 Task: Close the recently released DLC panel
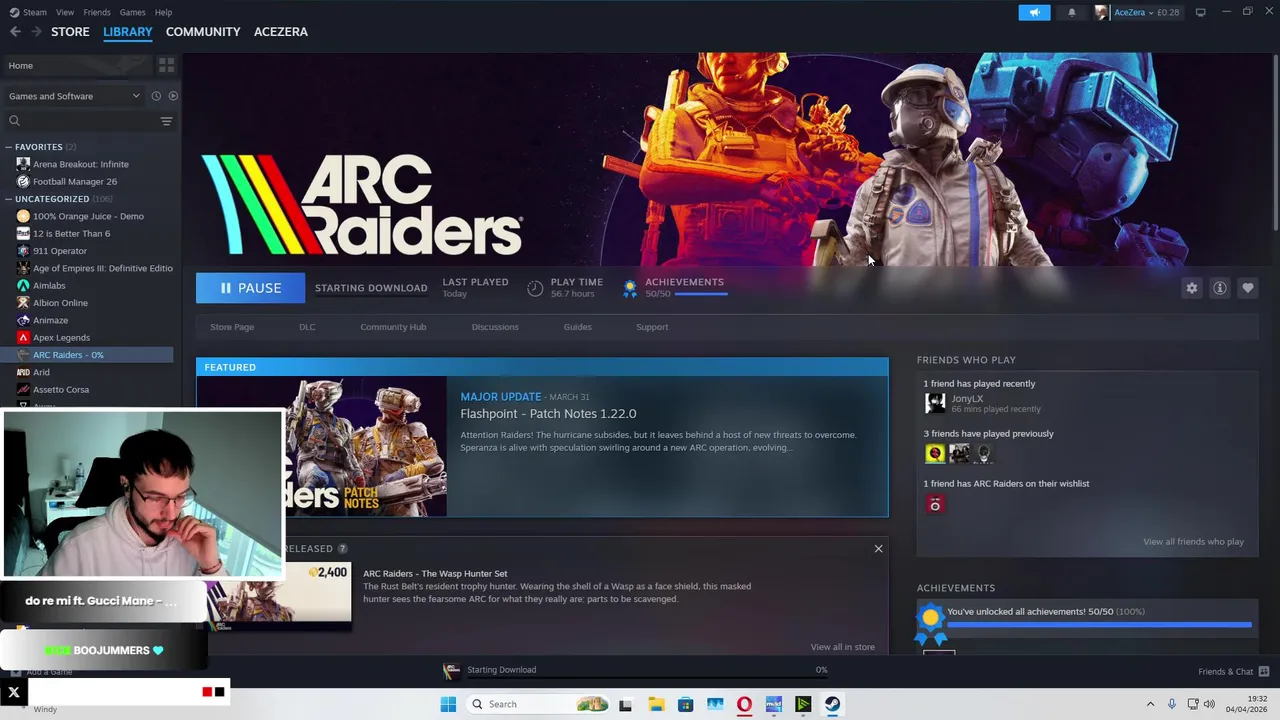click(878, 548)
